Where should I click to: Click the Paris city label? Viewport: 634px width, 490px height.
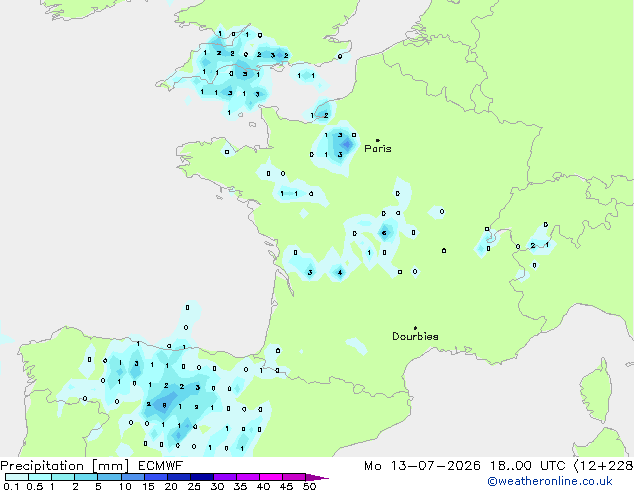[378, 149]
